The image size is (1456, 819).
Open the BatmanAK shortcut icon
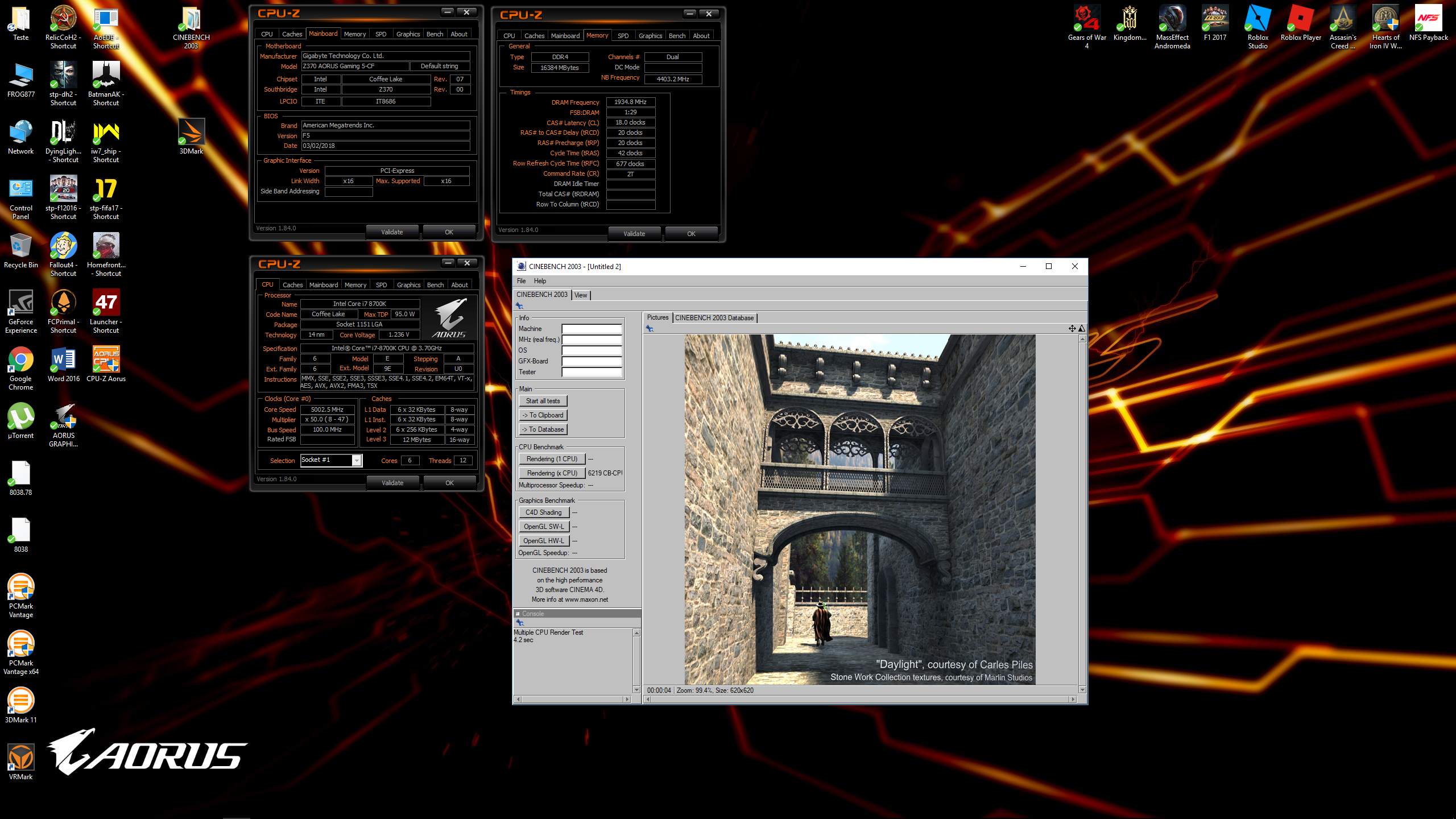pyautogui.click(x=106, y=84)
